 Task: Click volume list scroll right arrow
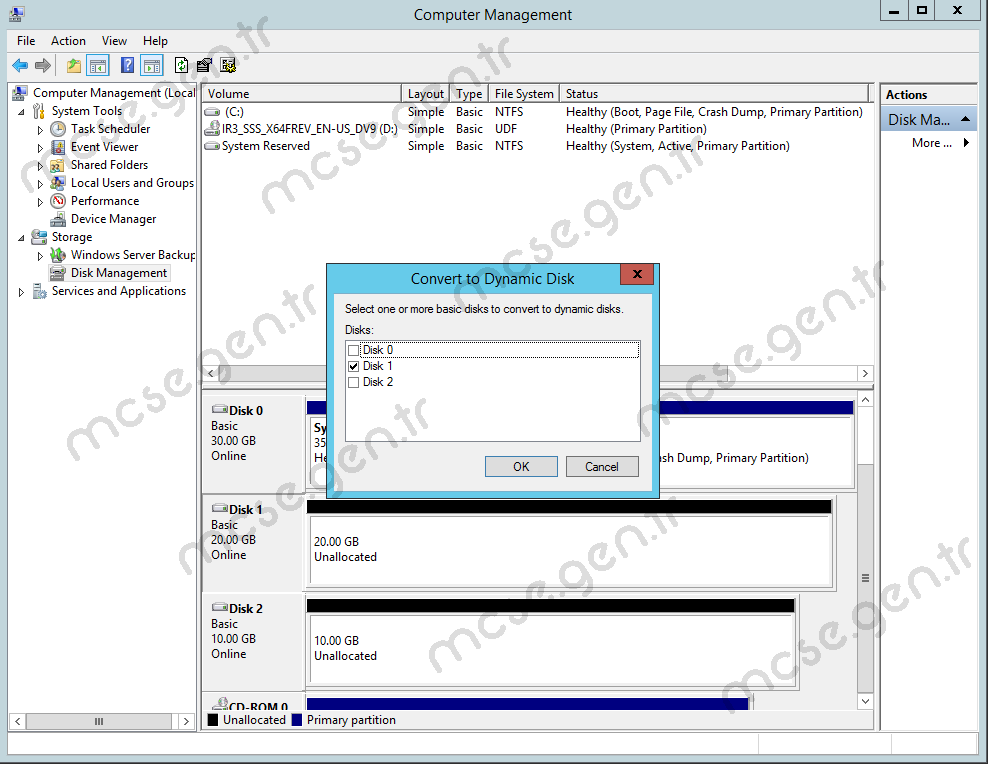point(865,373)
